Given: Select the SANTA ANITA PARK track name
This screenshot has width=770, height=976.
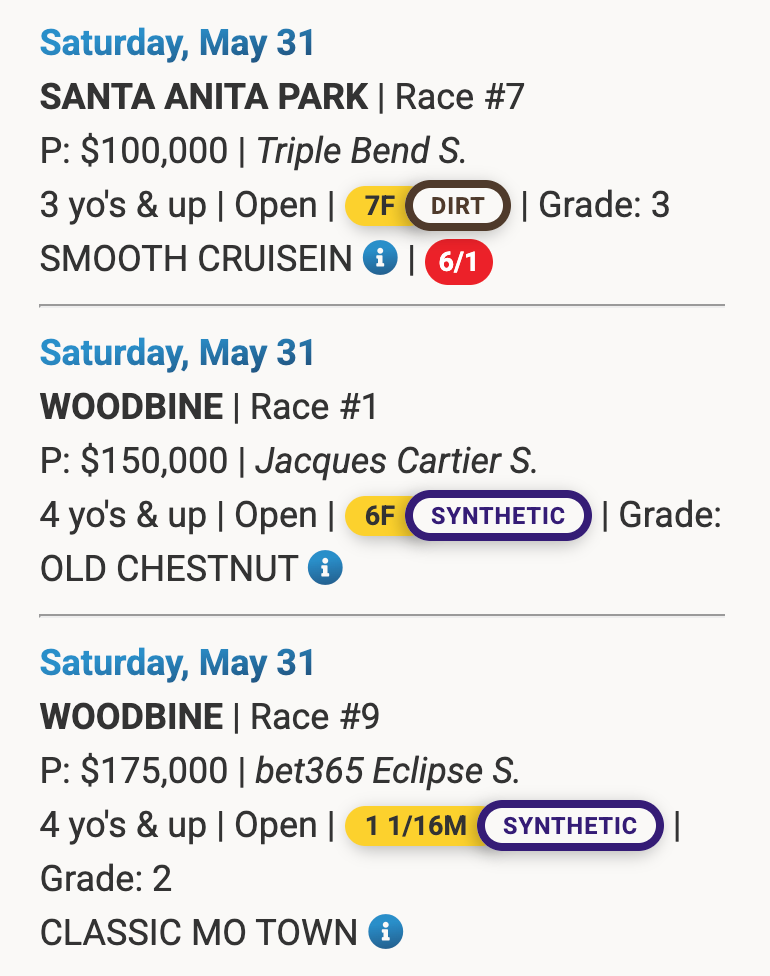Looking at the screenshot, I should (204, 97).
